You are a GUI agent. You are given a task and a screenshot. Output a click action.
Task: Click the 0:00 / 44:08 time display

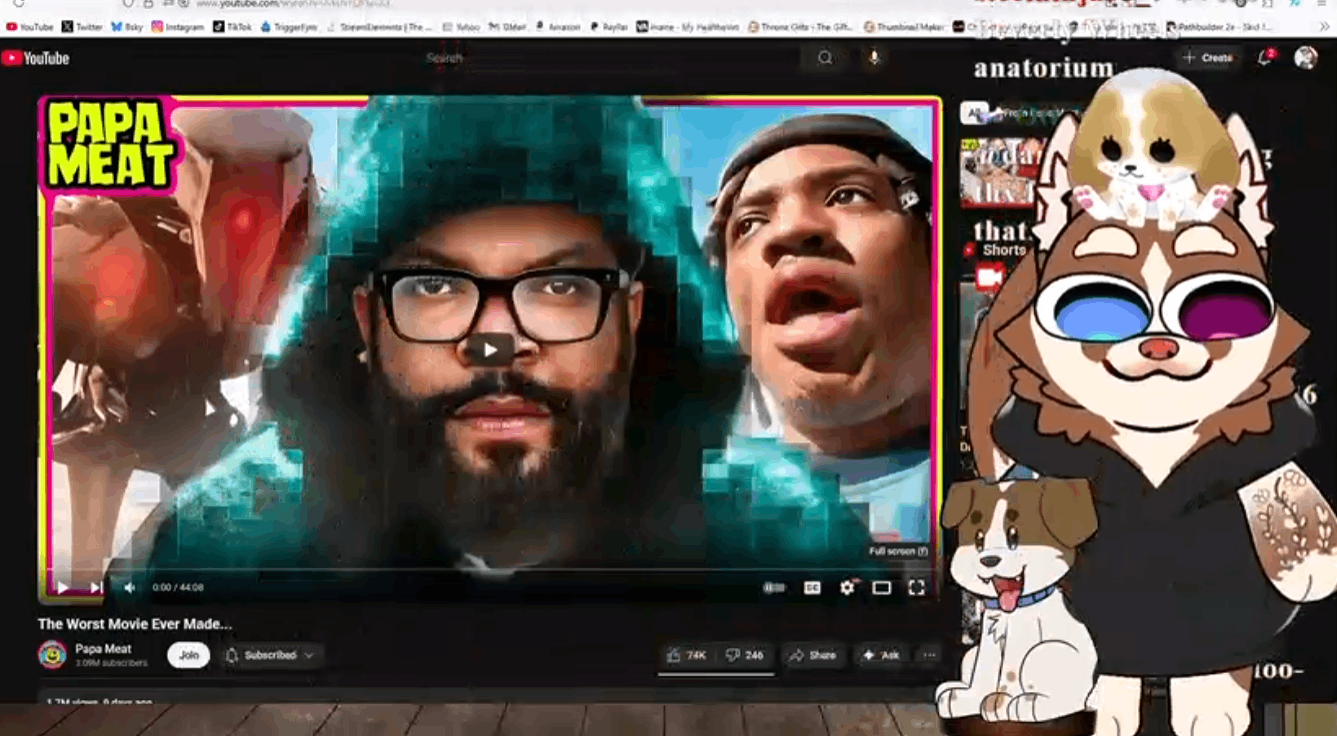[x=178, y=588]
